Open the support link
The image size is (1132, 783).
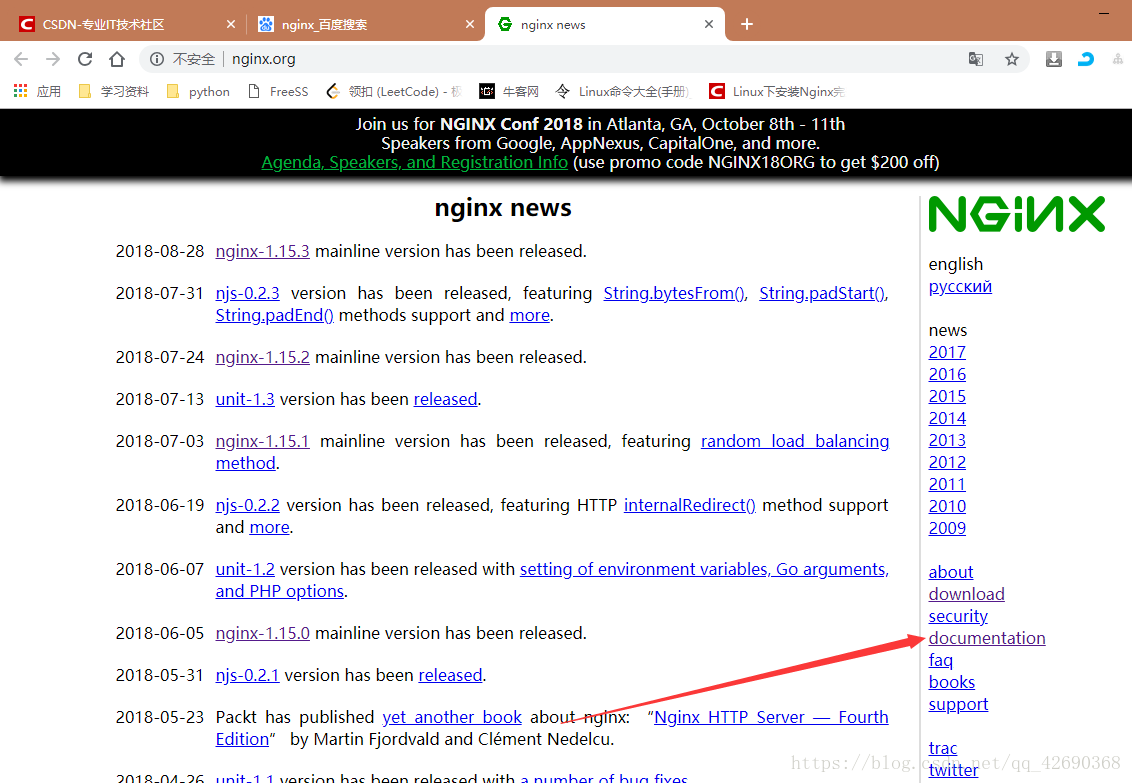(x=958, y=704)
